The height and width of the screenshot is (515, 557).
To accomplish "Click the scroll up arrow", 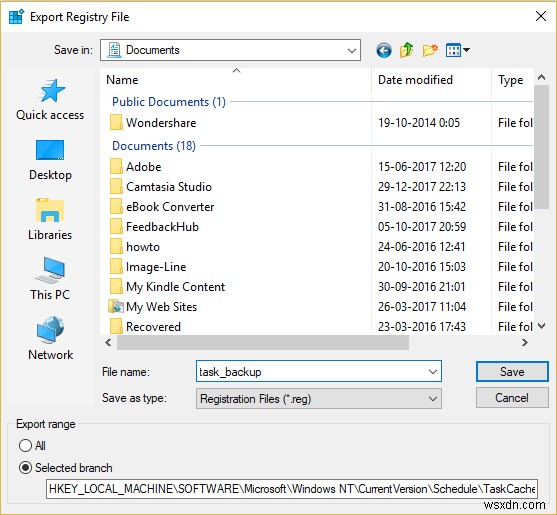I will (541, 77).
